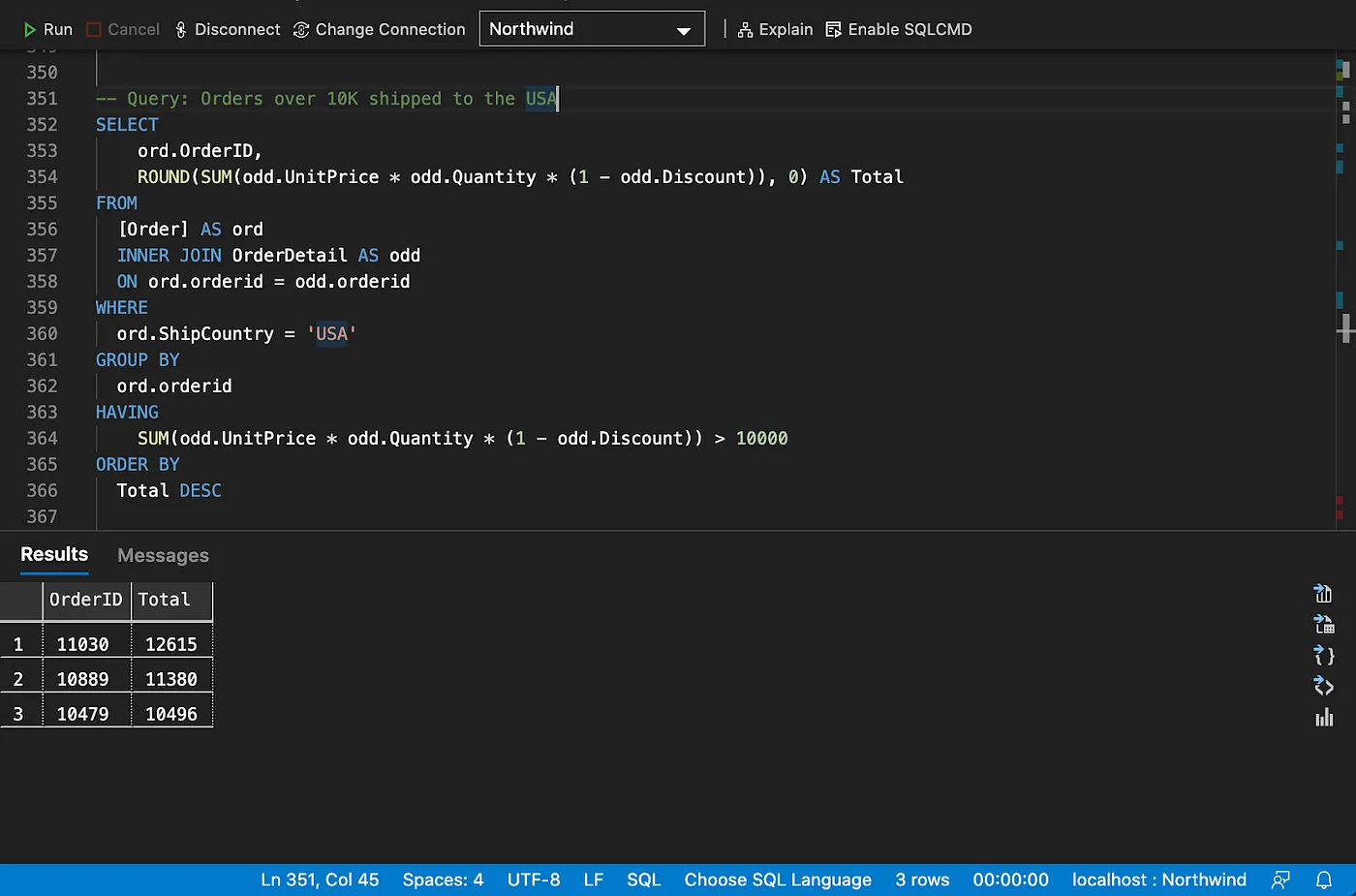Open the feedback icon in status bar
1356x896 pixels.
[x=1280, y=880]
